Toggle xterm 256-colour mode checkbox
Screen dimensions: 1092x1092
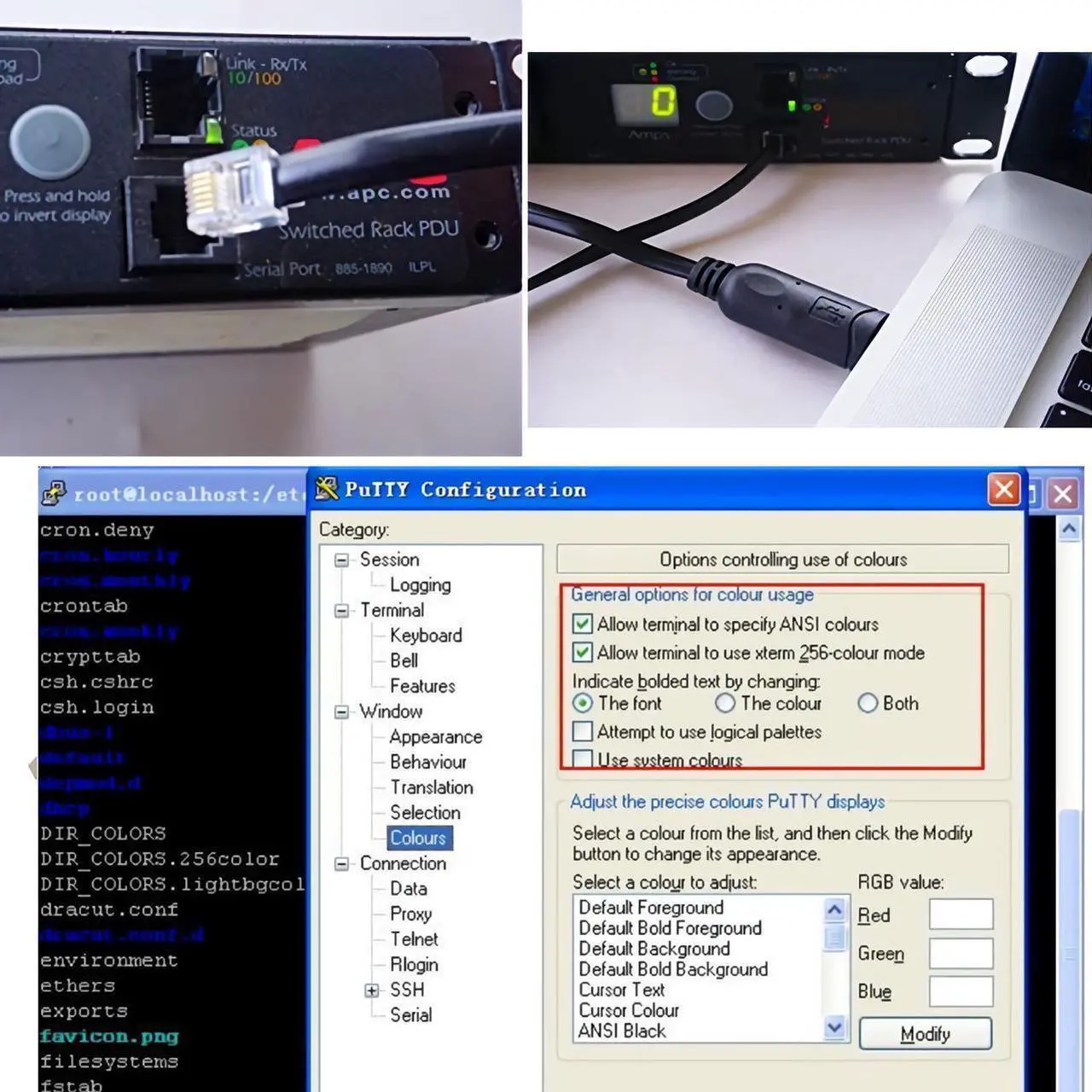click(583, 653)
